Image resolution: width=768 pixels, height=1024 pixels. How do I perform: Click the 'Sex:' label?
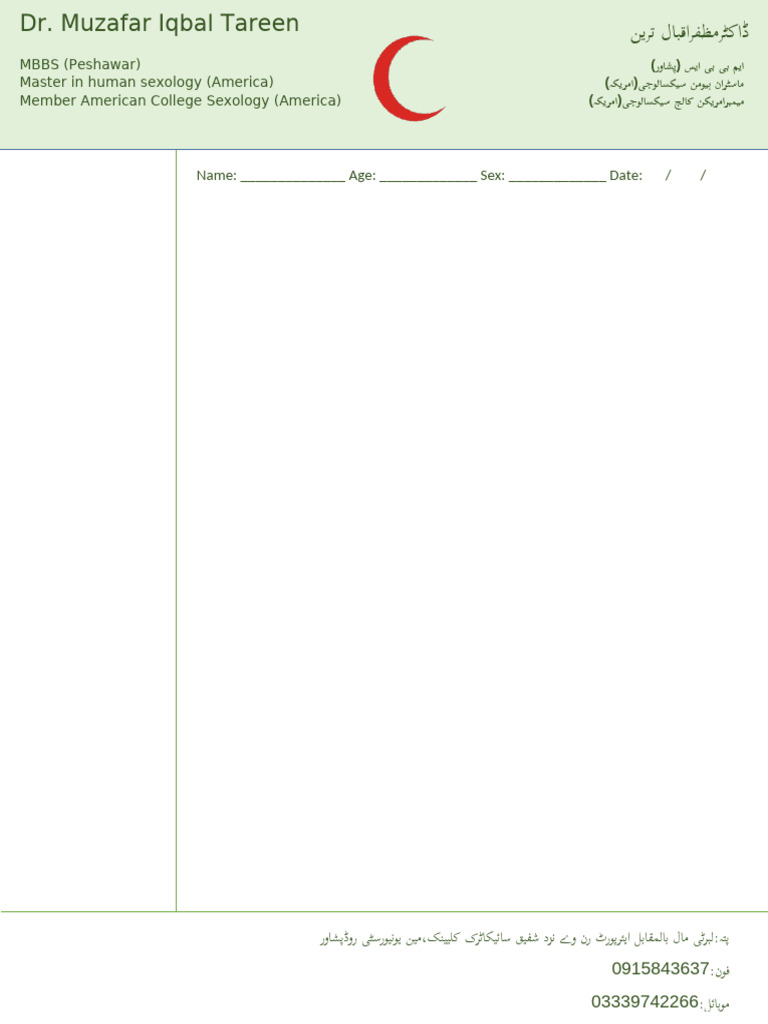tap(492, 176)
